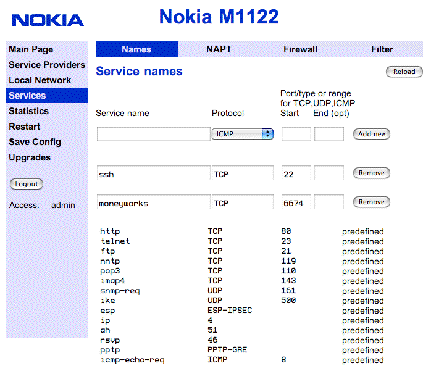Click the ssh end port field

click(329, 173)
